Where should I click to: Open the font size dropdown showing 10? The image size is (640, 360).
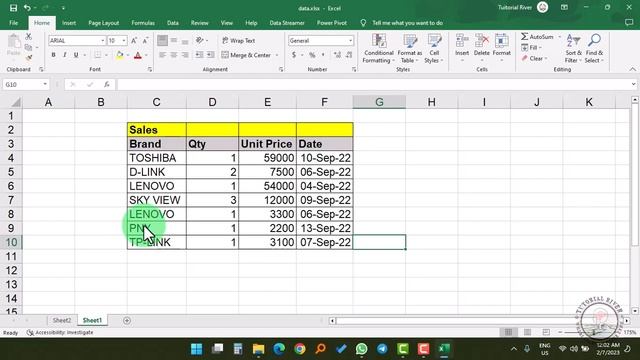point(124,40)
